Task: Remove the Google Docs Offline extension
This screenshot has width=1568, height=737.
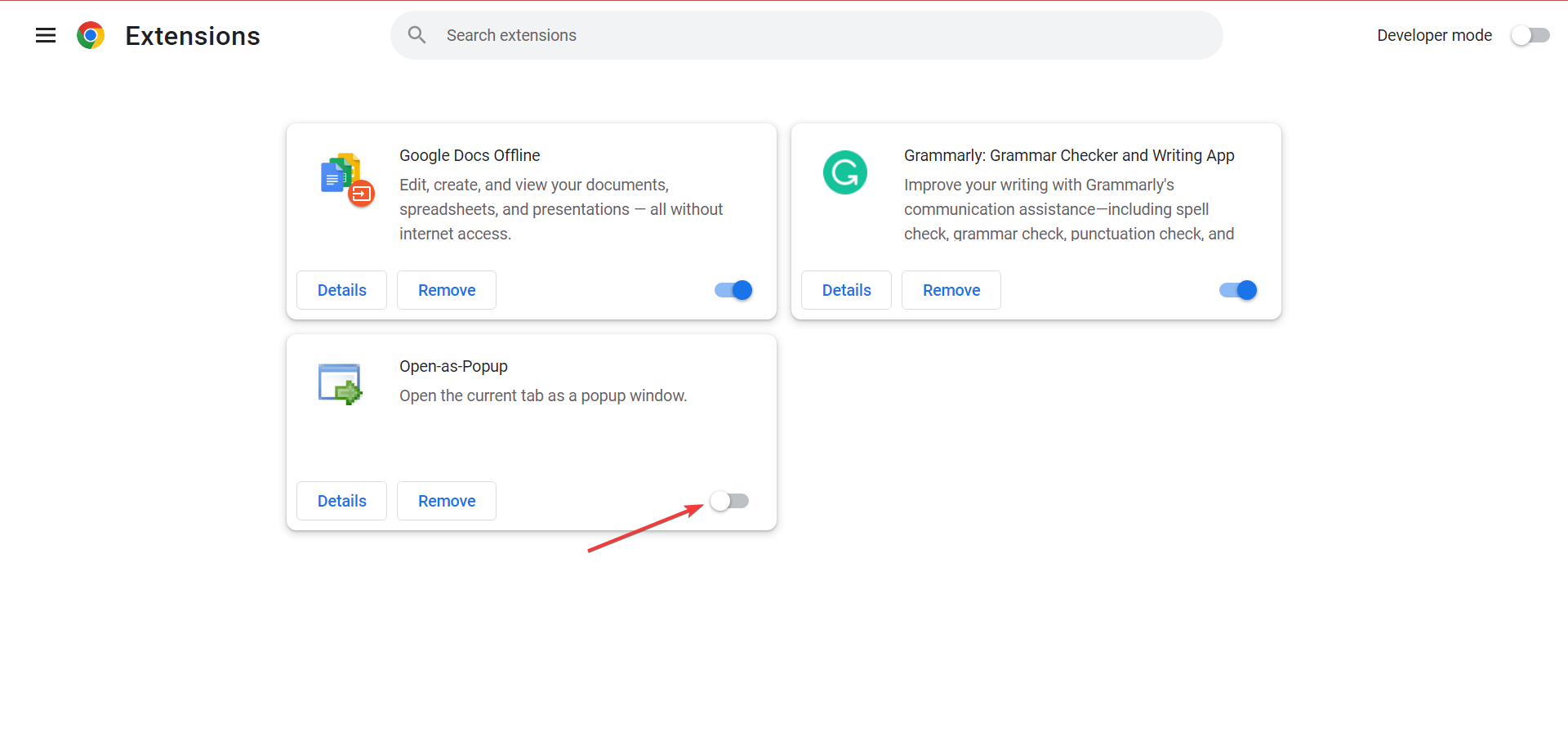Action: [x=447, y=290]
